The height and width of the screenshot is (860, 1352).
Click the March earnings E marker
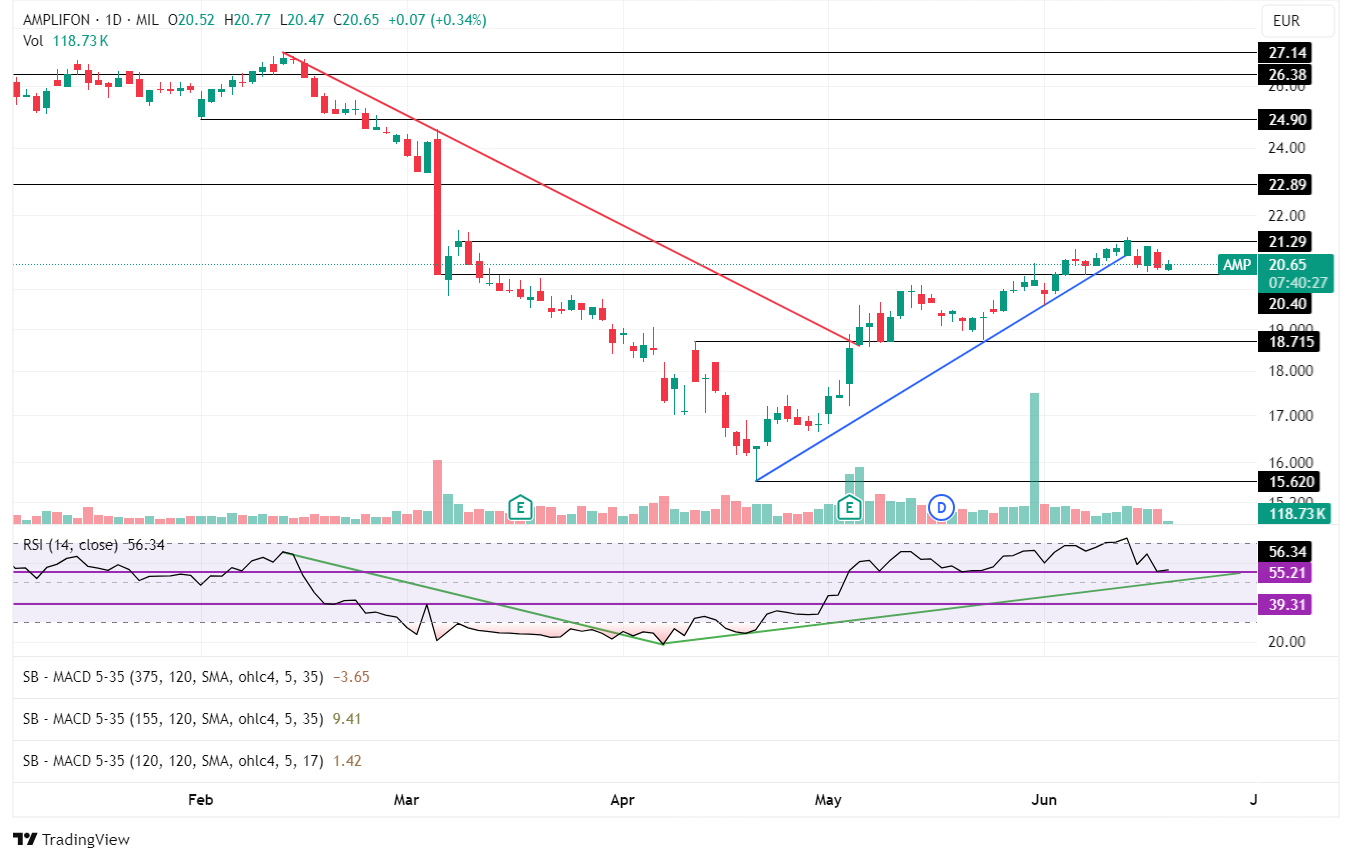(x=518, y=507)
